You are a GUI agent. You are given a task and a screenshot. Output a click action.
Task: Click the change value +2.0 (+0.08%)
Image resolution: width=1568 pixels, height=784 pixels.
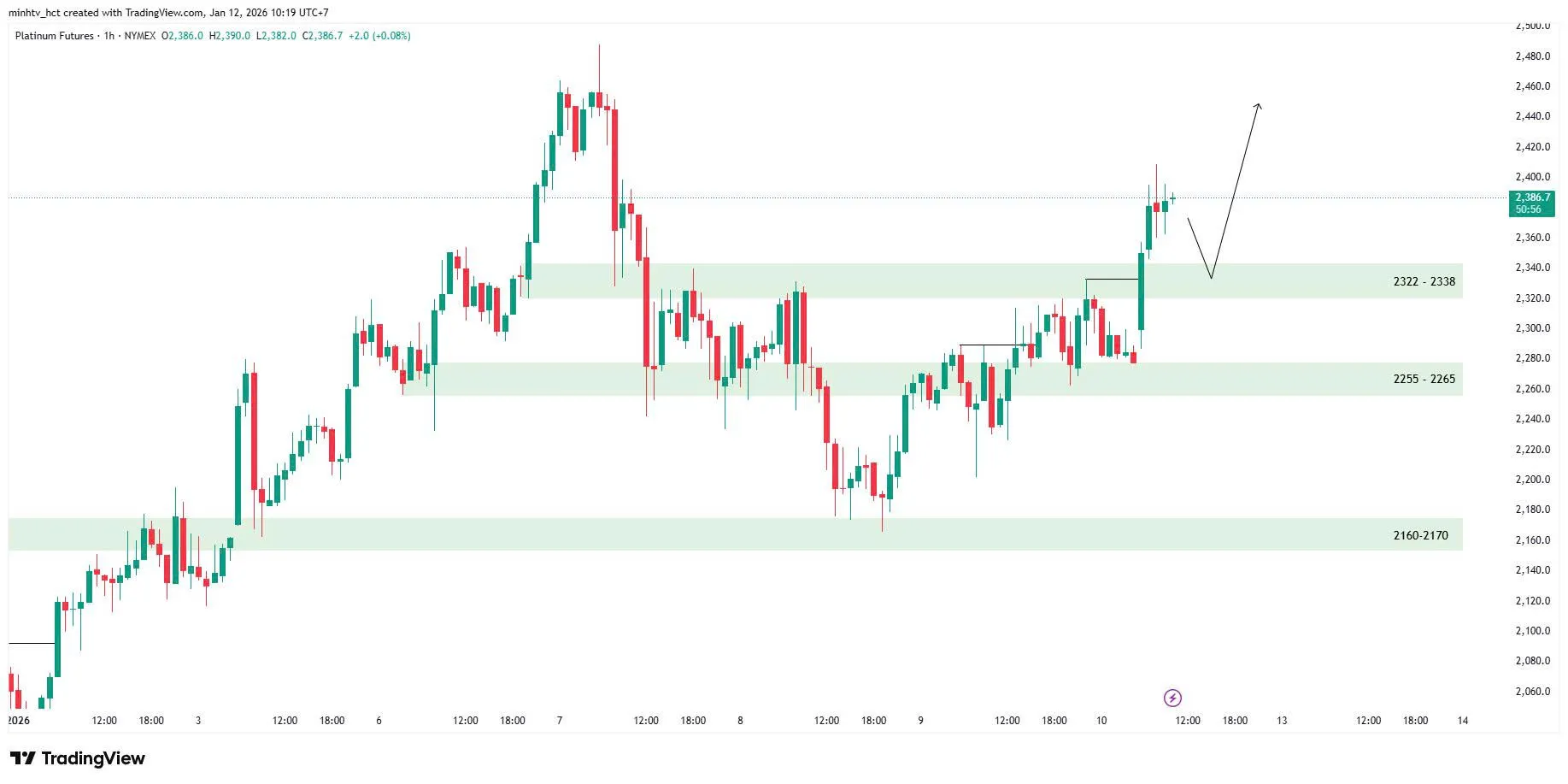click(x=379, y=36)
